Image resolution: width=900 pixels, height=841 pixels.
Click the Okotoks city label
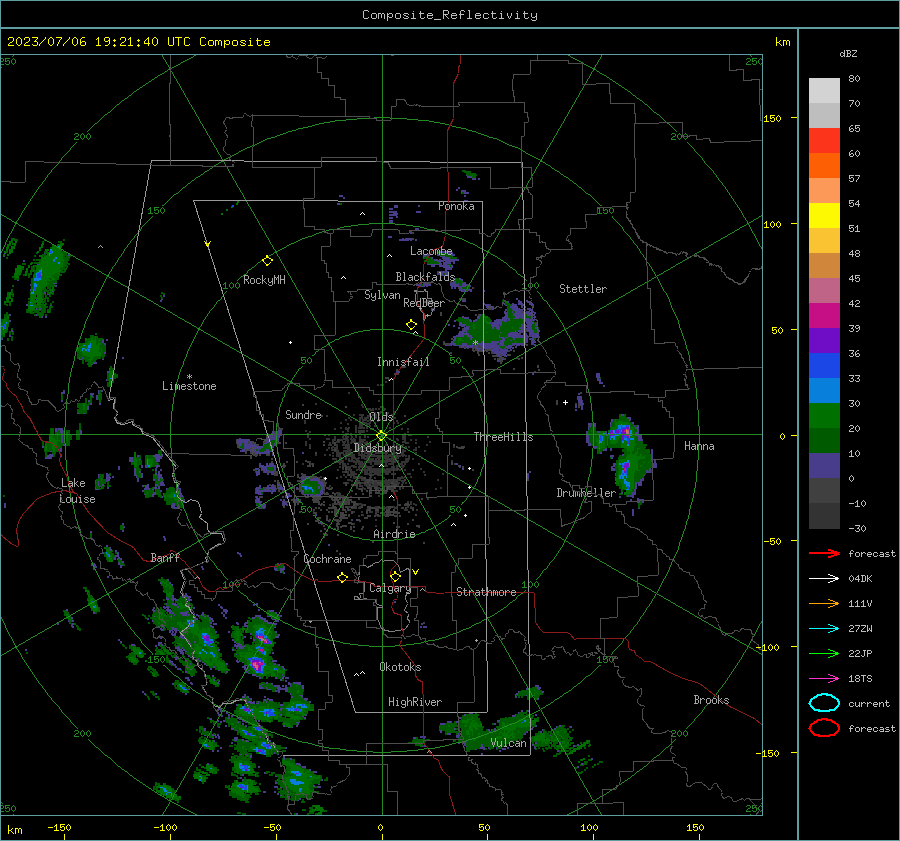click(x=400, y=667)
